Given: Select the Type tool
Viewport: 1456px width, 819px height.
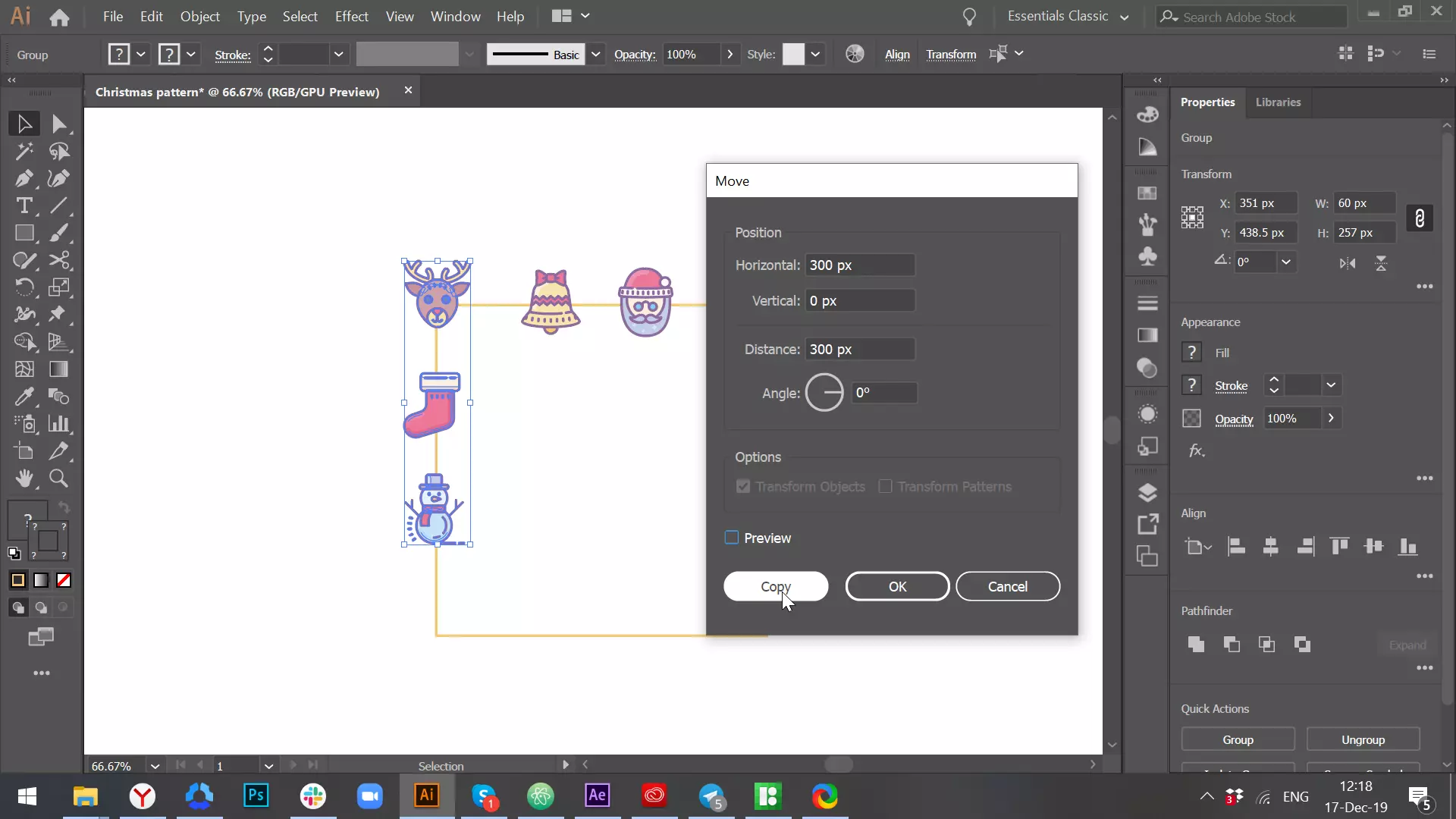Looking at the screenshot, I should (x=24, y=206).
